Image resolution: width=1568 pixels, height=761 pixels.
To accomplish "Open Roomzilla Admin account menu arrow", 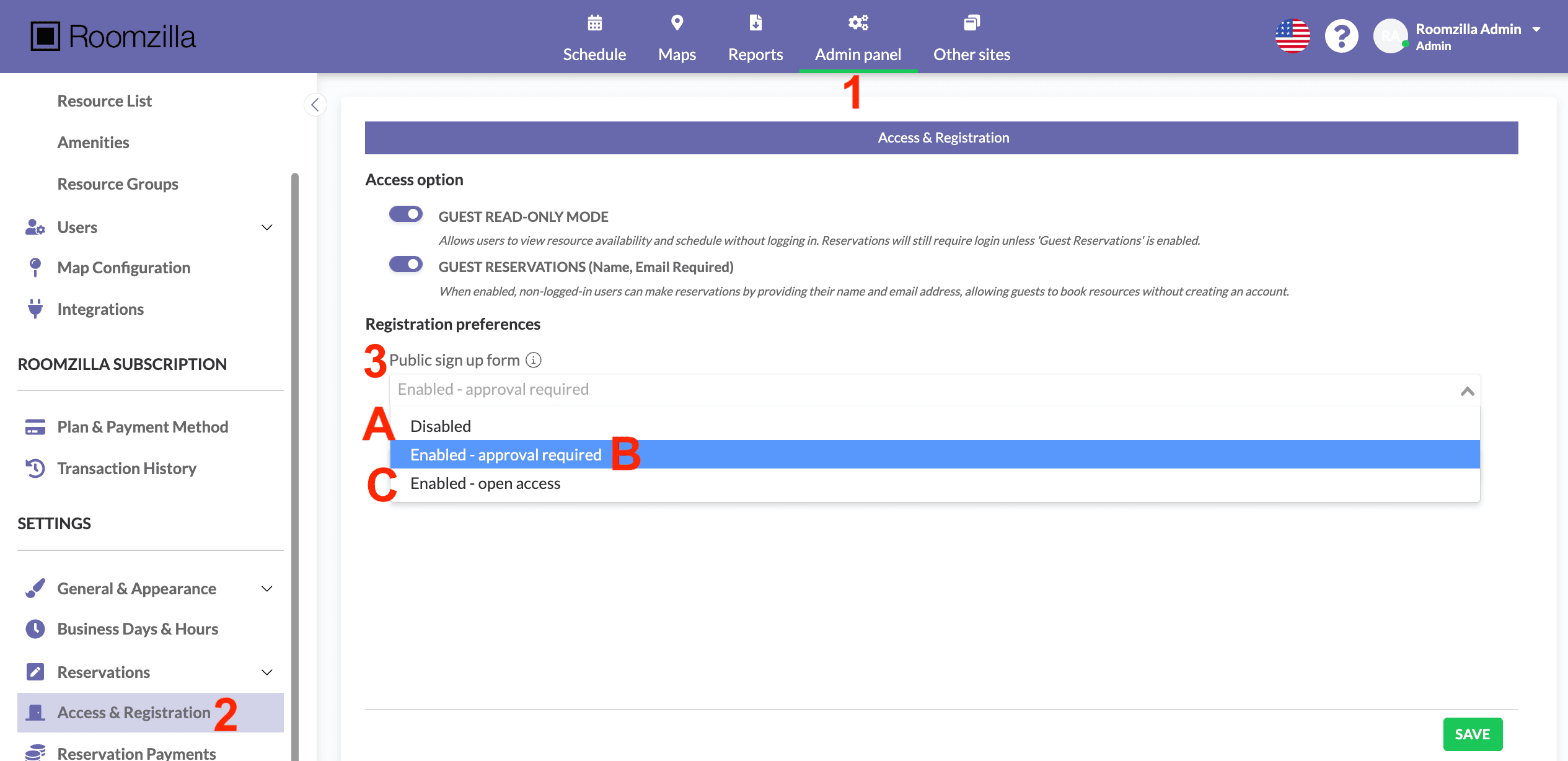I will point(1536,29).
